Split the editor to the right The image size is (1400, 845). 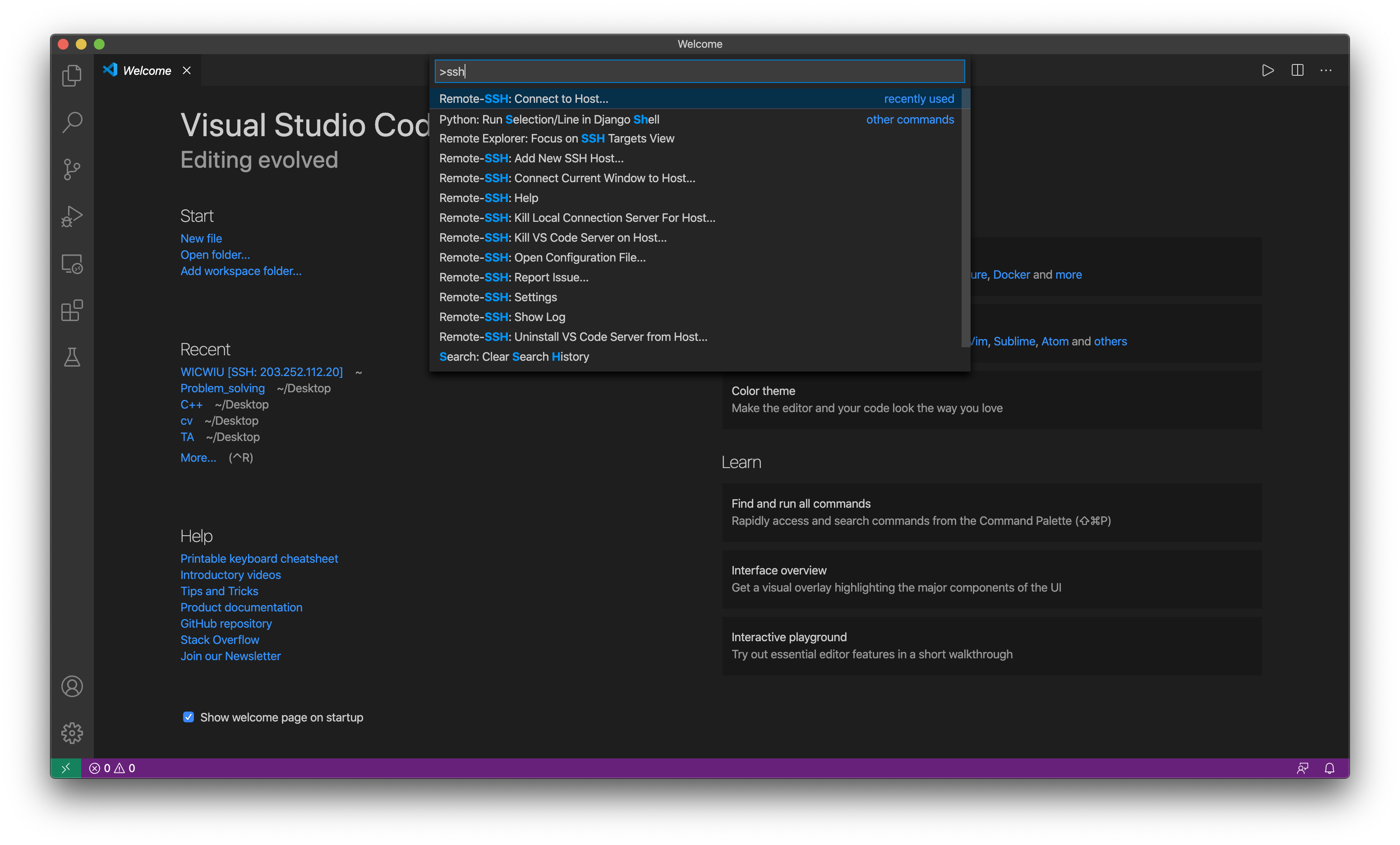click(1297, 70)
